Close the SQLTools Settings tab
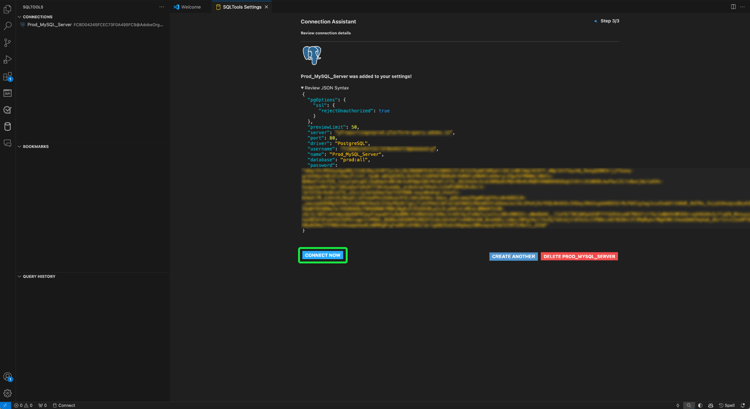This screenshot has height=409, width=750. [x=266, y=7]
